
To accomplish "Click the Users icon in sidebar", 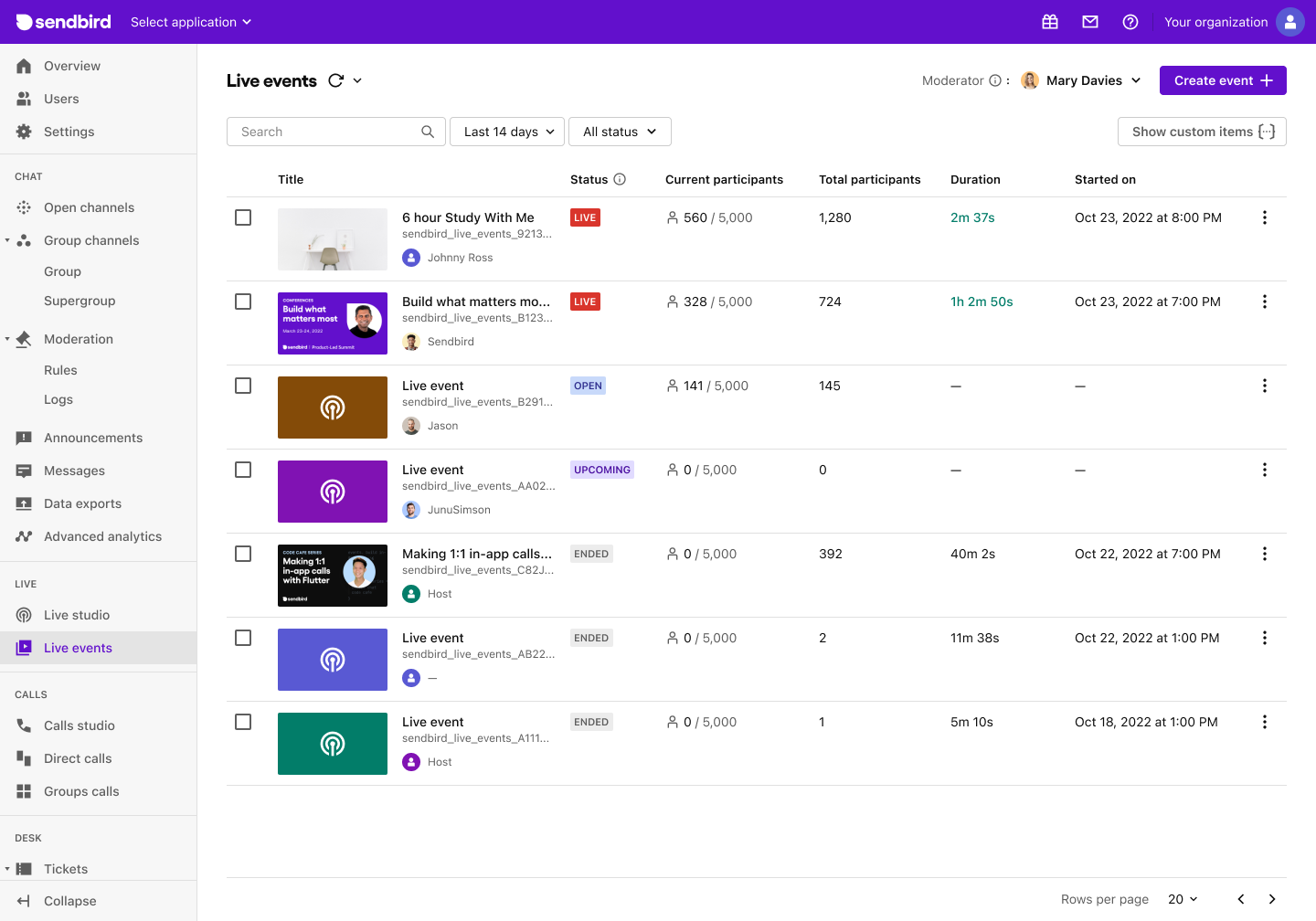I will 24,99.
